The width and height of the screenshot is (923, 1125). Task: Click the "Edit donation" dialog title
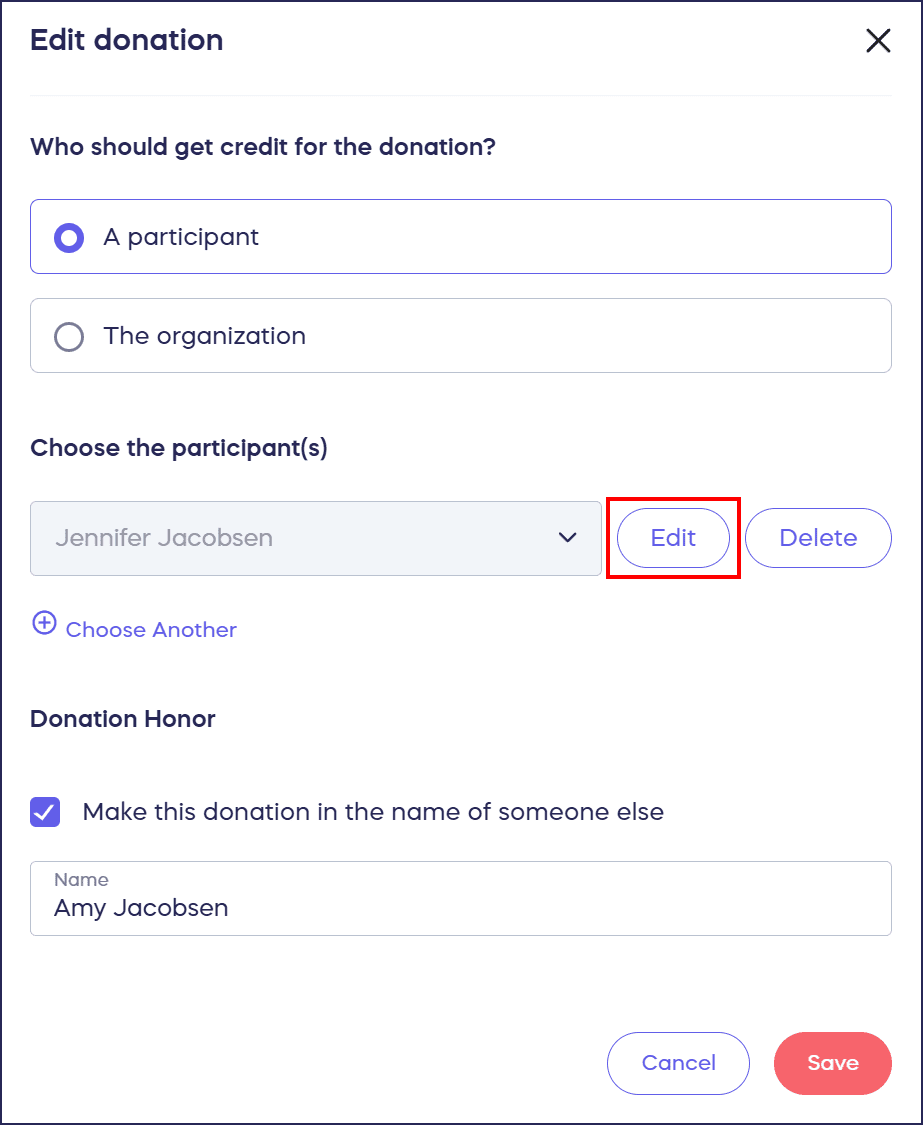[x=127, y=41]
